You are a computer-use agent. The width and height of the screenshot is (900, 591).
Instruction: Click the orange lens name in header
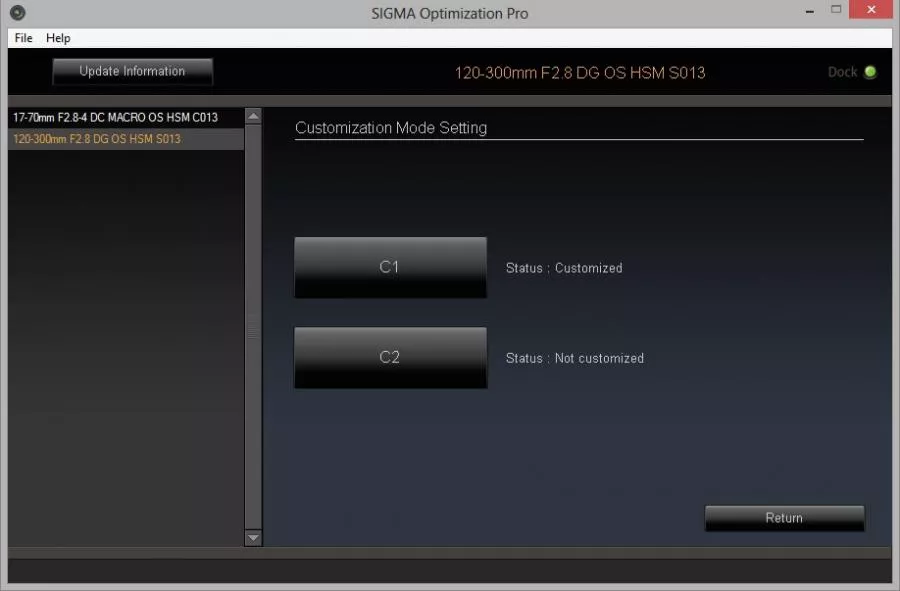pyautogui.click(x=580, y=73)
